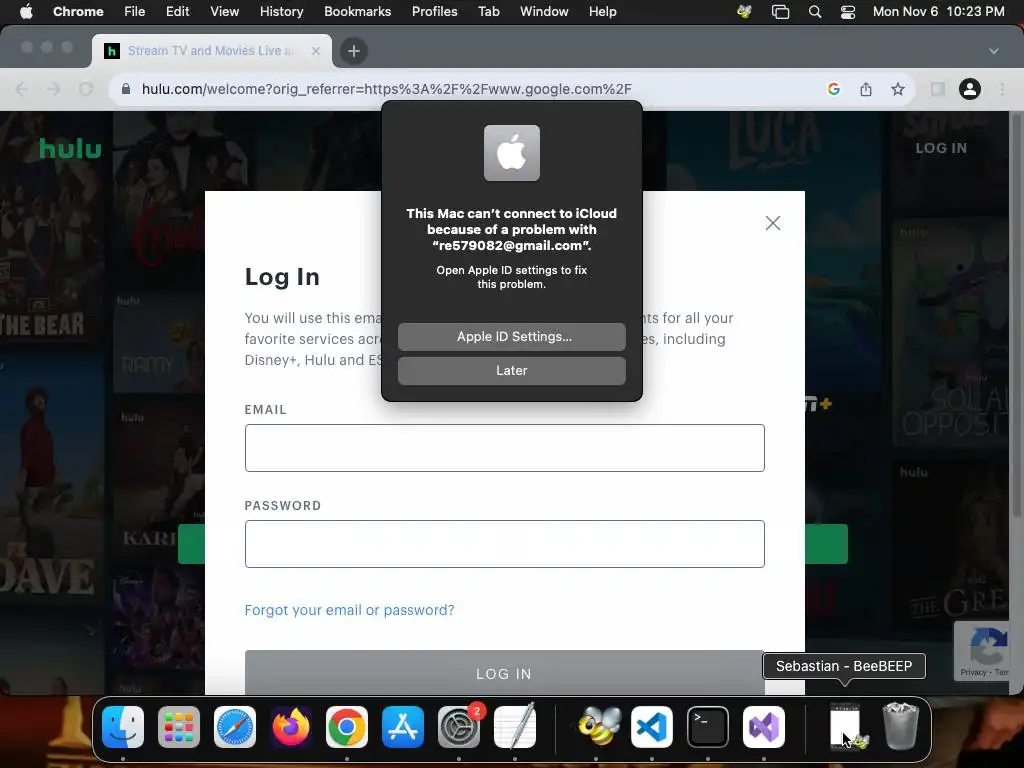View site information lock icon
This screenshot has width=1024, height=768.
tap(126, 89)
